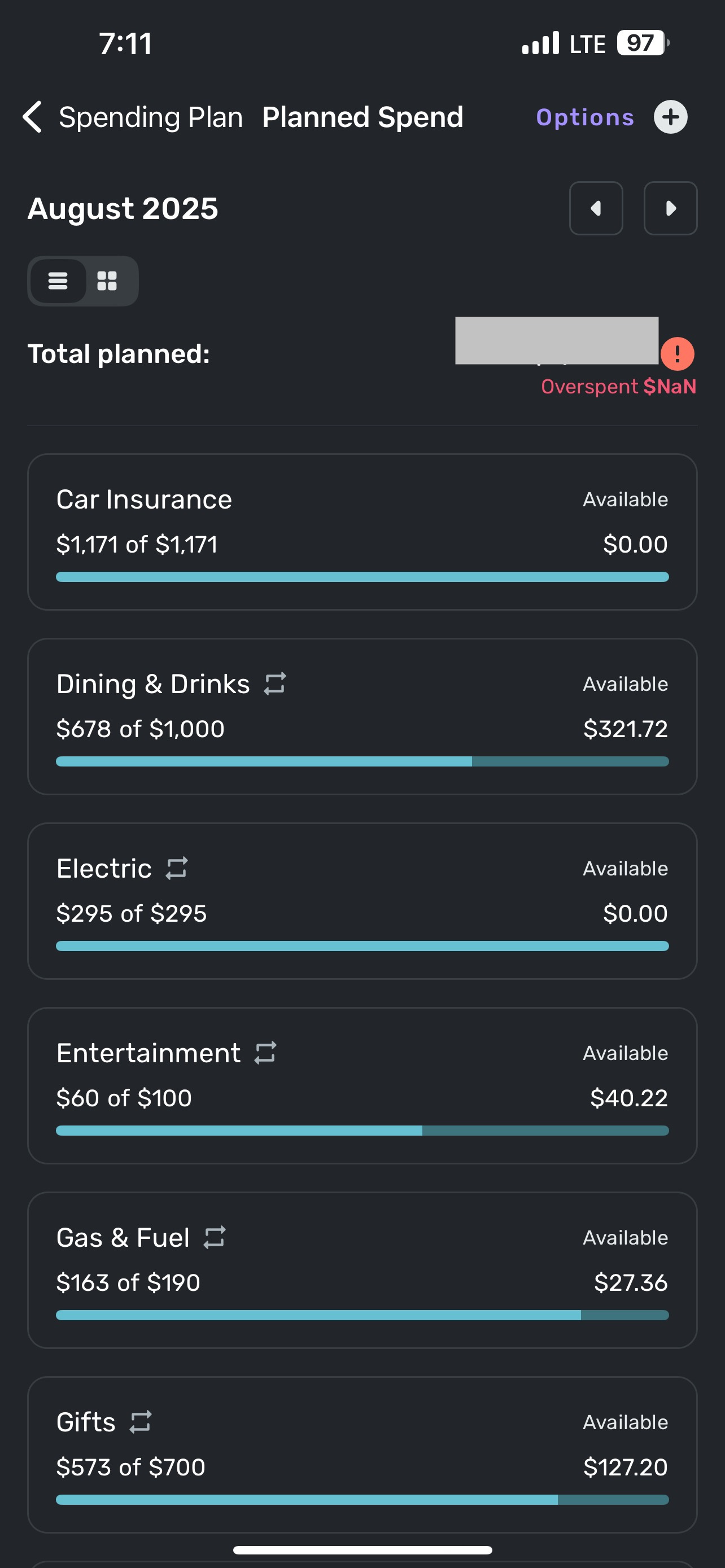Return to Spending Plan screen

coord(150,117)
